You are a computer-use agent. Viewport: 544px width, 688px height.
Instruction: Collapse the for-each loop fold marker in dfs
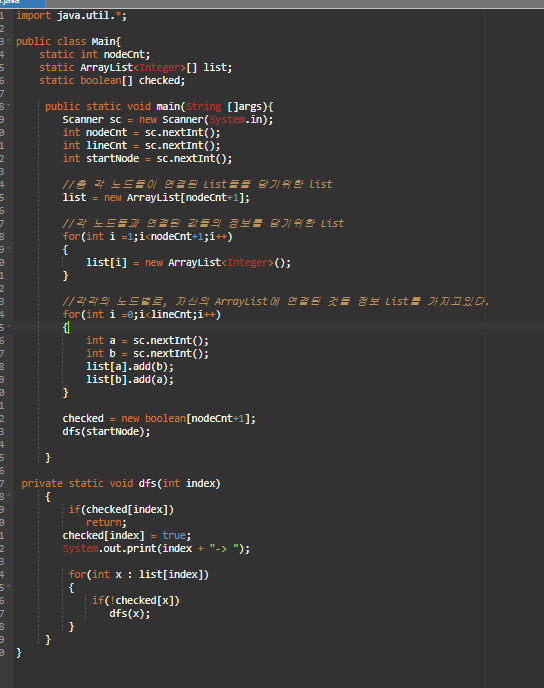tap(8, 586)
